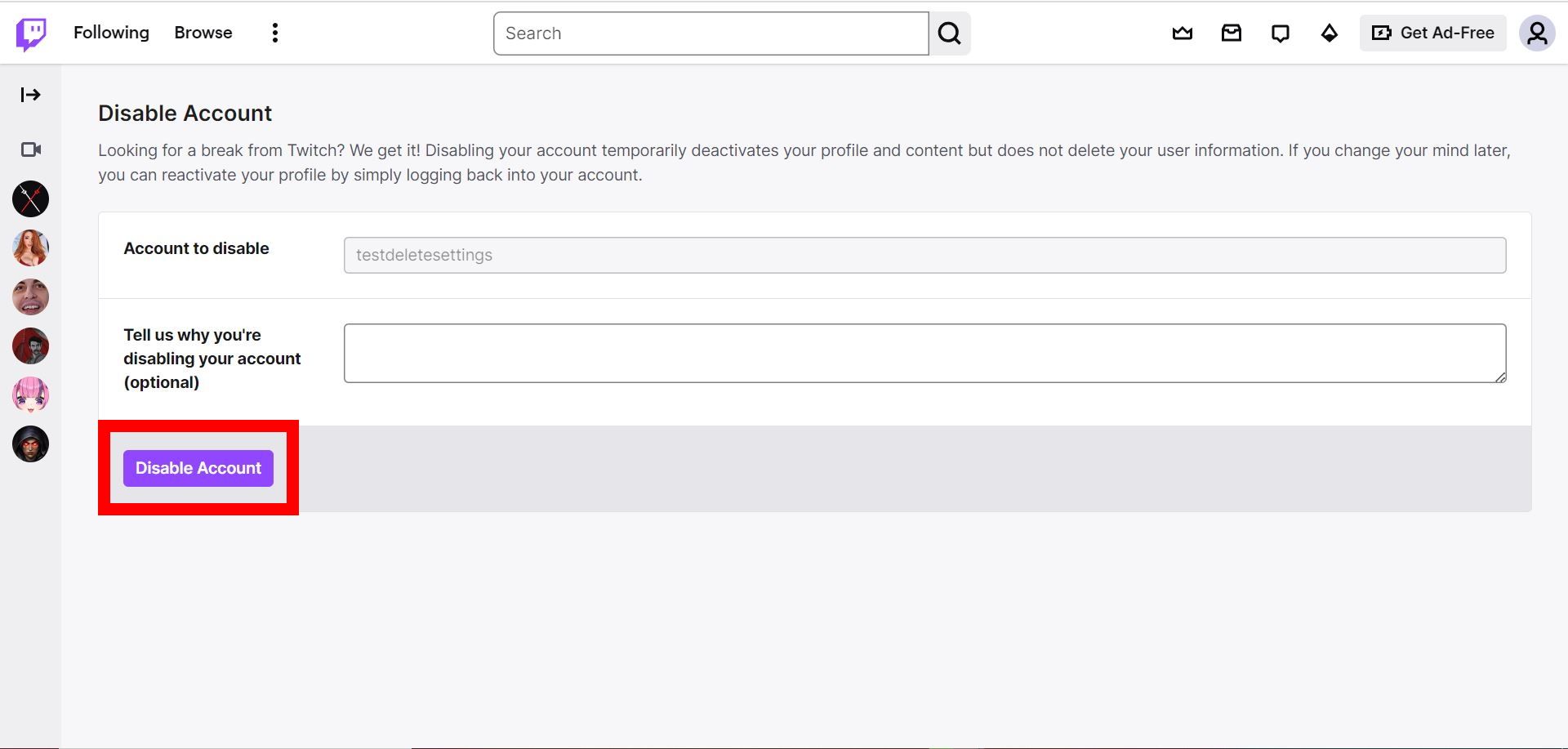Open the Bits gem menu
Viewport: 1568px width, 749px height.
1329,33
